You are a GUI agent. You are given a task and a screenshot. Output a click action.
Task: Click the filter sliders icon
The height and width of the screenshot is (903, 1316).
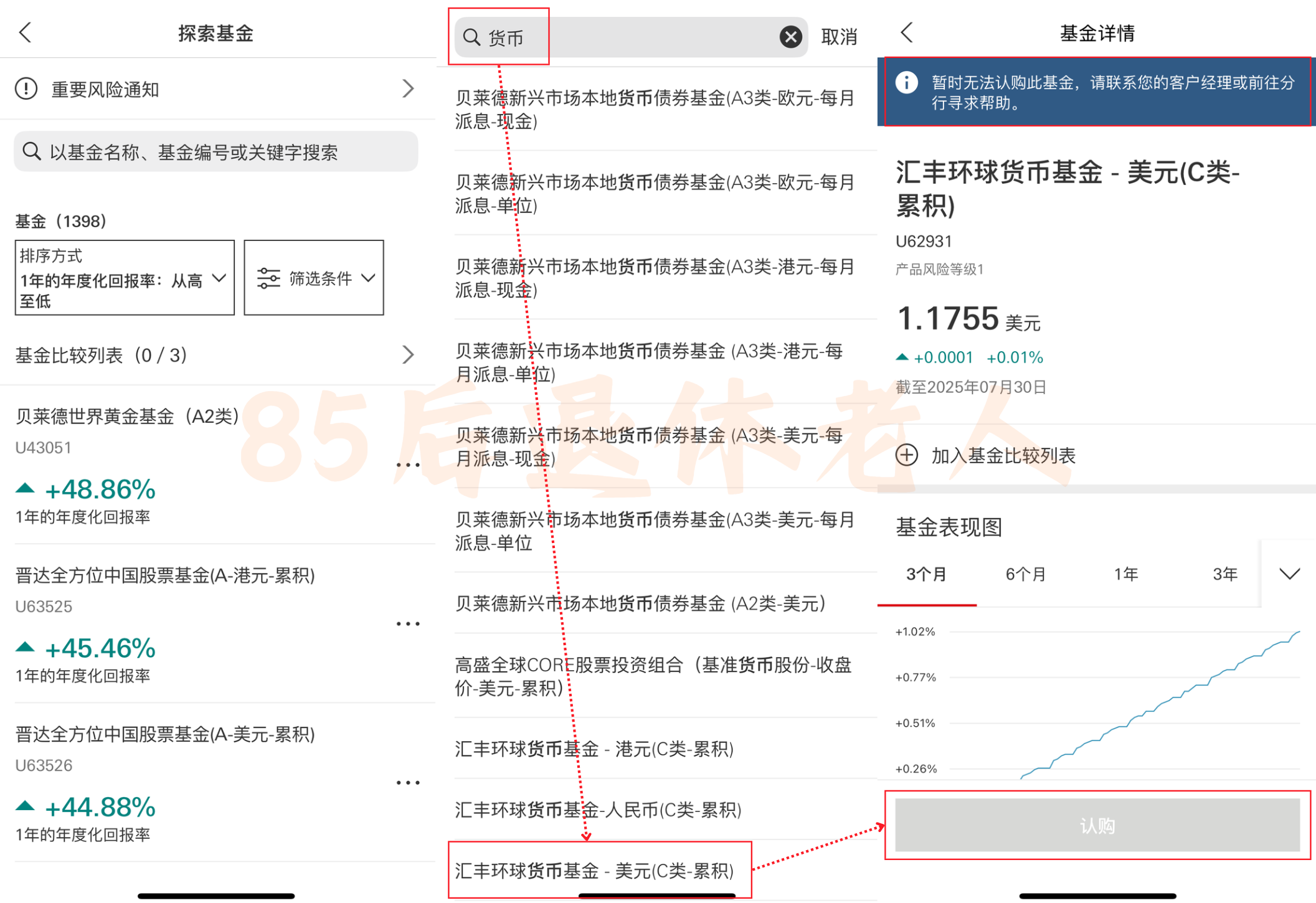tap(268, 278)
